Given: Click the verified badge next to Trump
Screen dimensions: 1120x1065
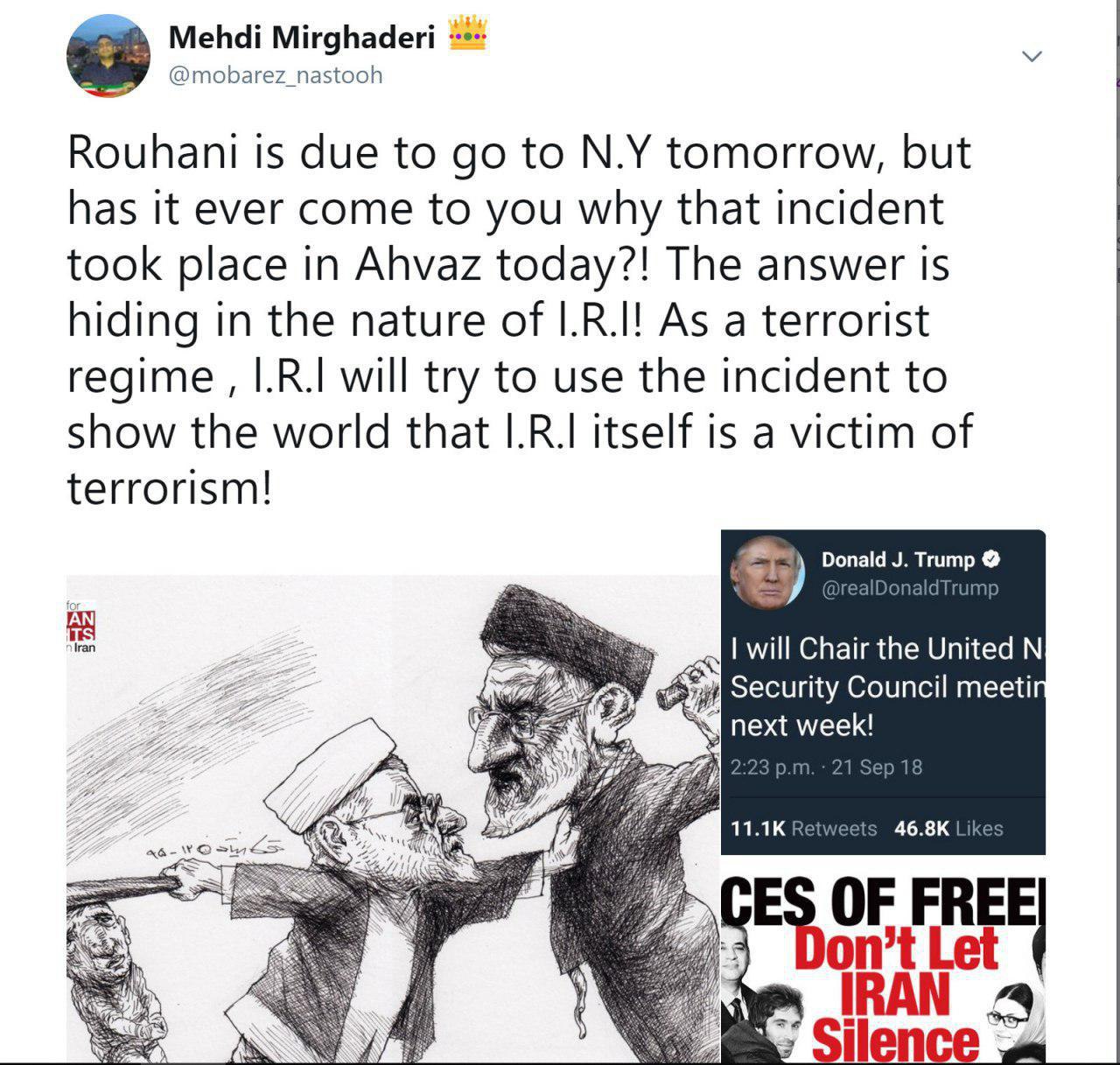Looking at the screenshot, I should coord(991,559).
